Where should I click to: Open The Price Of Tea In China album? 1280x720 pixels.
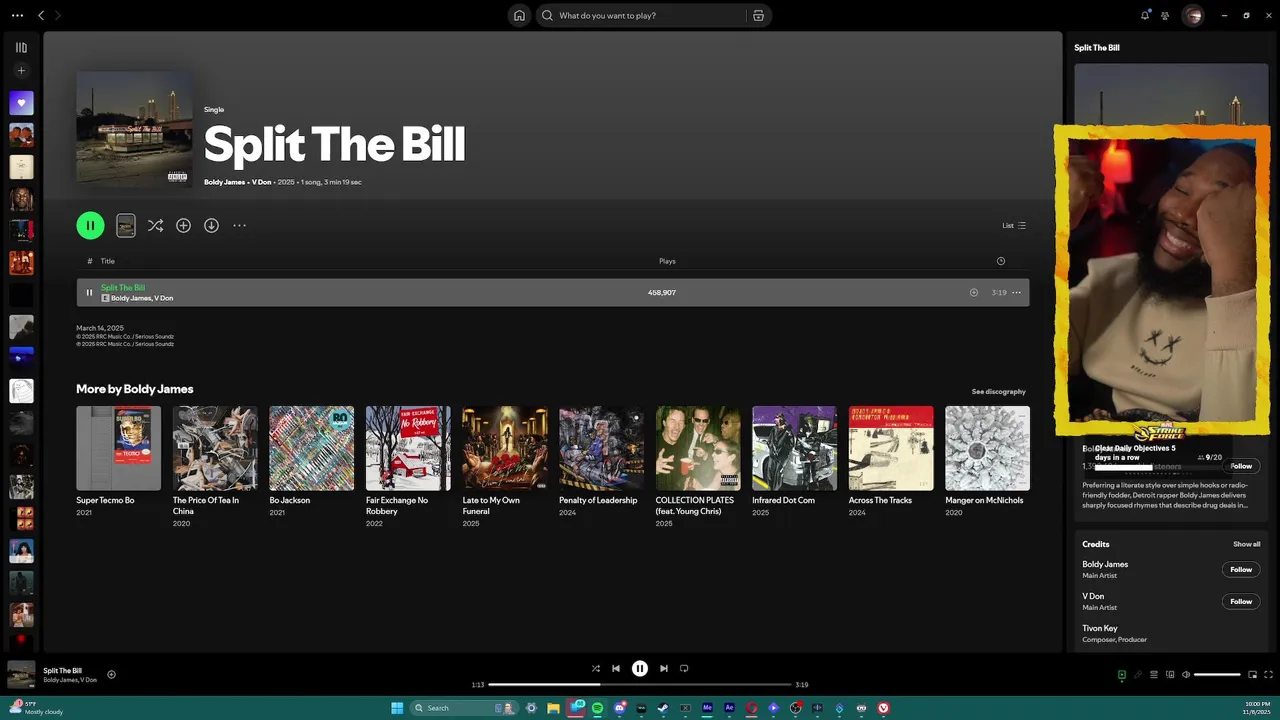pyautogui.click(x=215, y=448)
